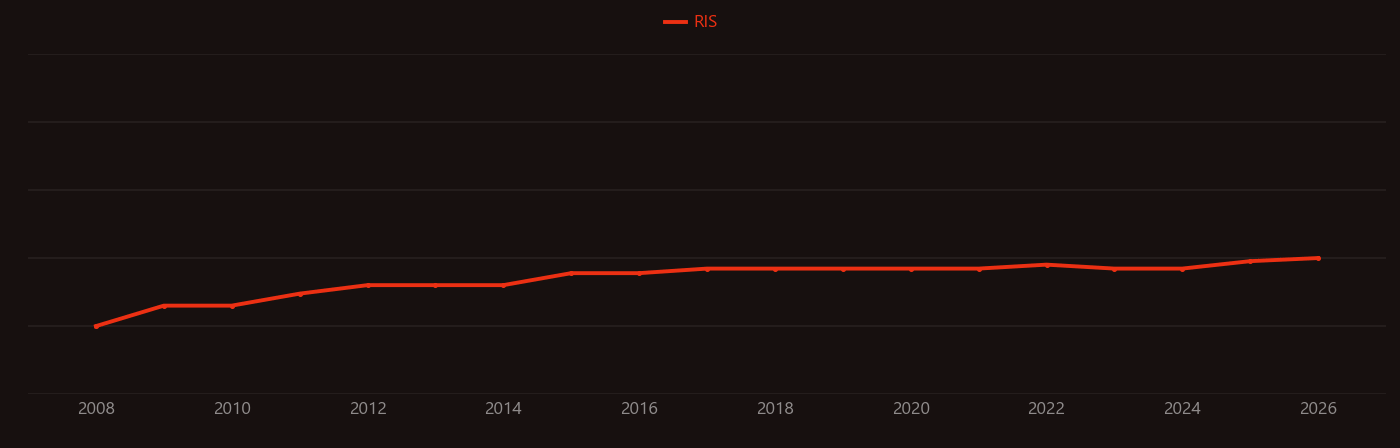
Task: Click the 2015 data point on the RIS line
Action: (x=571, y=273)
